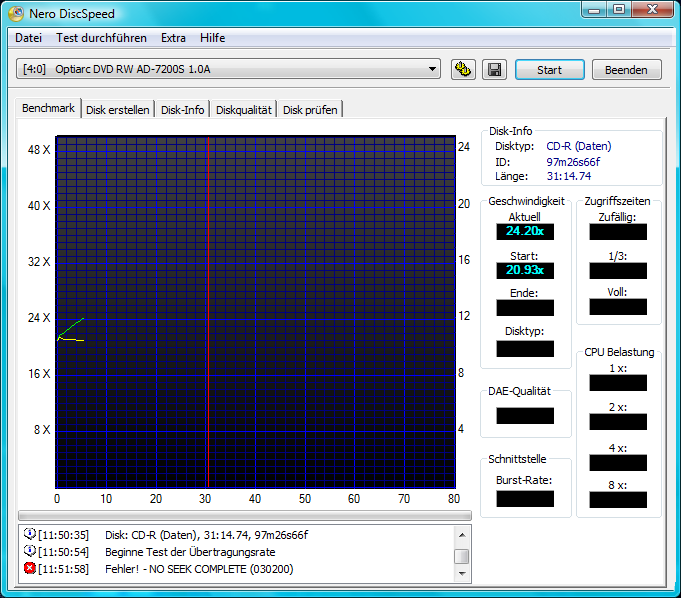Open the Extra menu

[173, 38]
